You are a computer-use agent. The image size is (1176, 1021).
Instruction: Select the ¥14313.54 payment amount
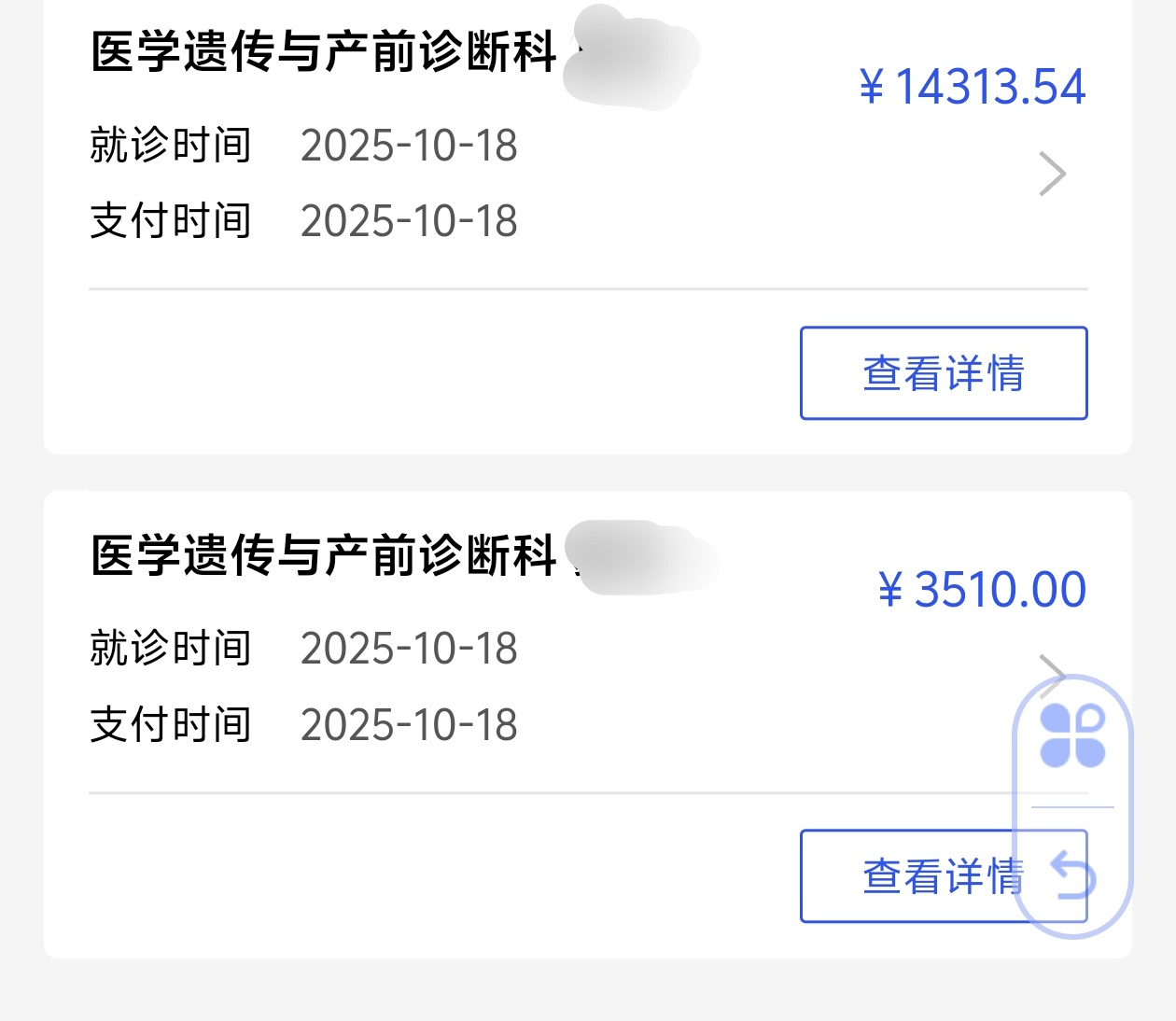pyautogui.click(x=973, y=87)
